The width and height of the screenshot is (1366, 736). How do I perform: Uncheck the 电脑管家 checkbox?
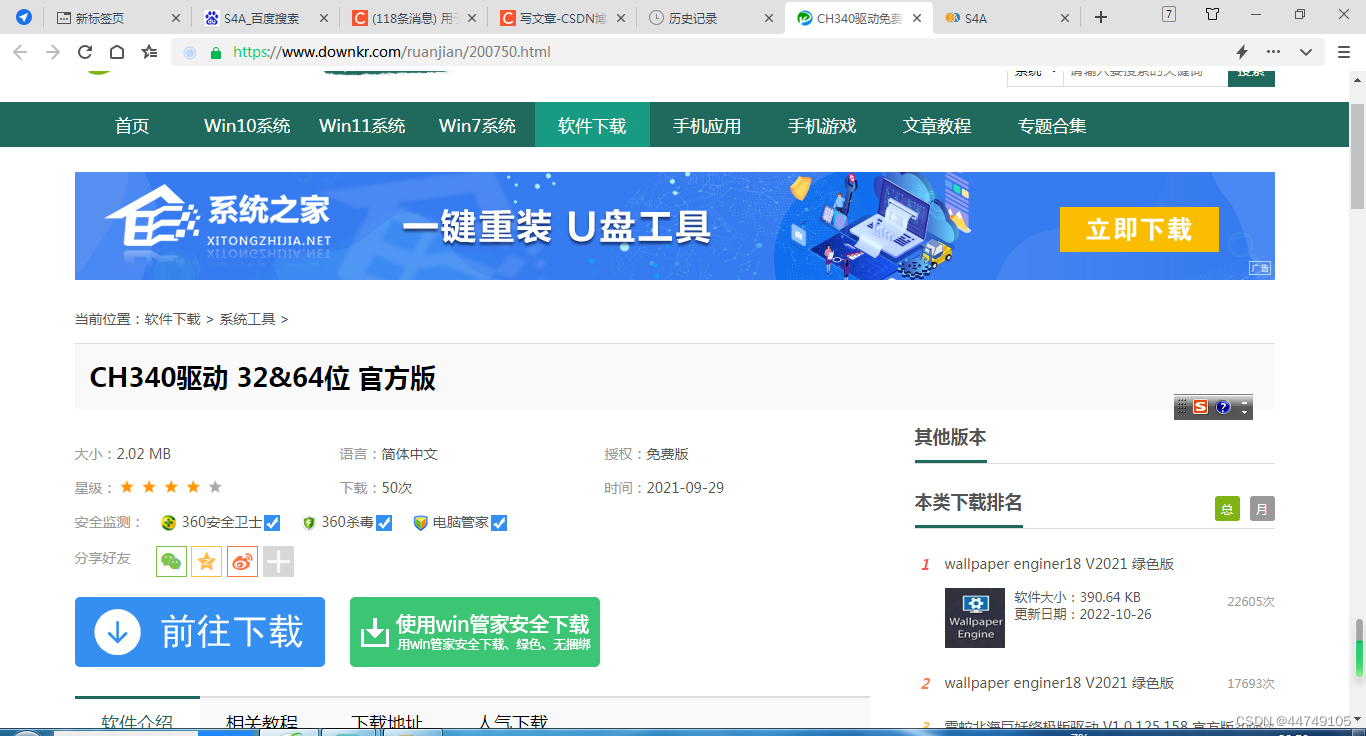tap(500, 522)
